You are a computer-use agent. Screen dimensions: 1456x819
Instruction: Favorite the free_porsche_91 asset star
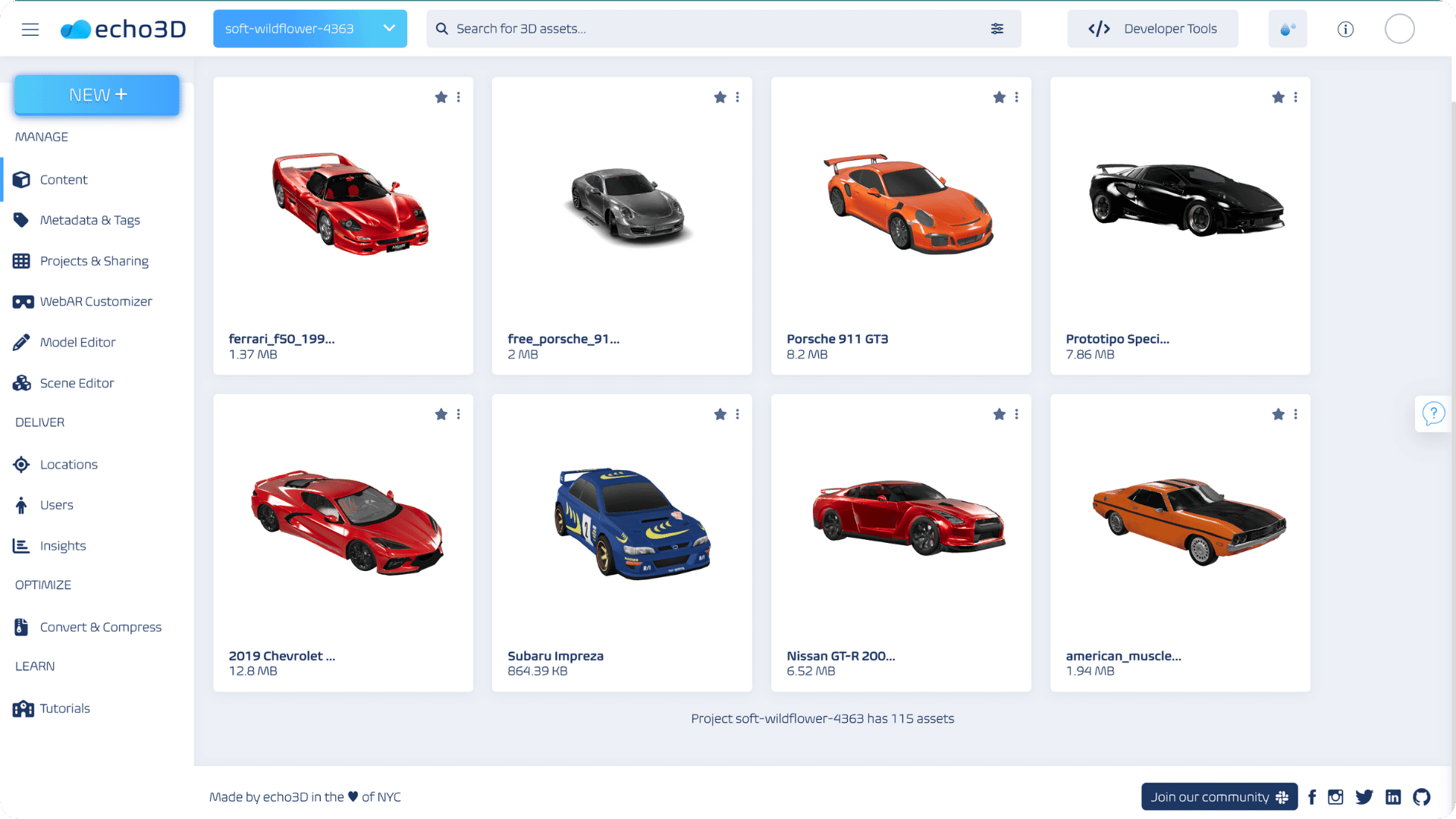click(720, 97)
